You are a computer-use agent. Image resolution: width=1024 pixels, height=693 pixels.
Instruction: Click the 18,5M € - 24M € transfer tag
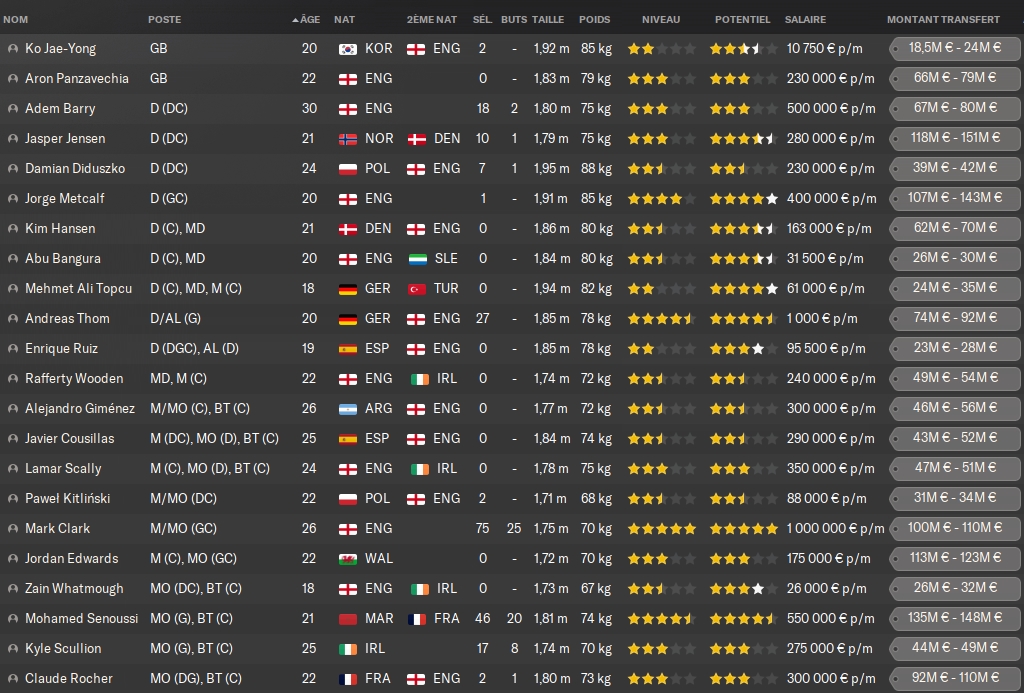click(954, 48)
